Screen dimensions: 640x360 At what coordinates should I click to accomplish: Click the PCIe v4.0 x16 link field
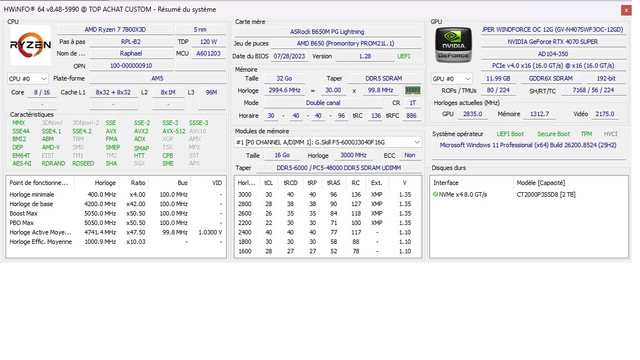(553, 65)
